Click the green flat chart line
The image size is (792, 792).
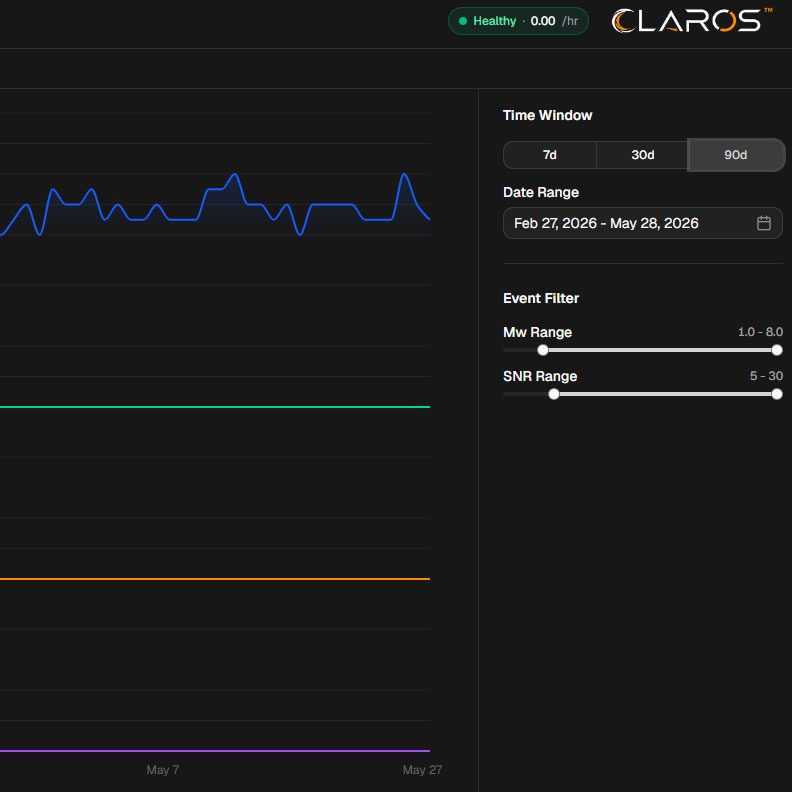click(x=215, y=407)
